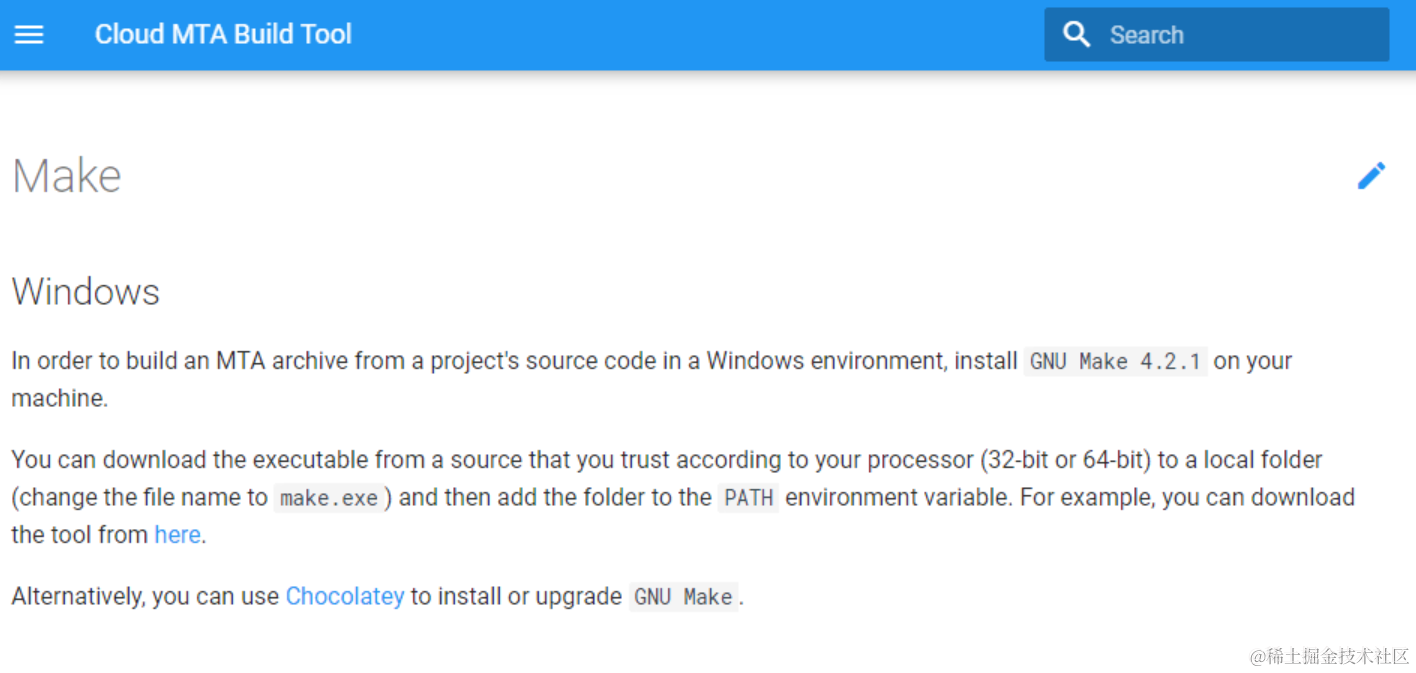Click the "GNU Make 4.2.1" code snippet

pyautogui.click(x=1116, y=362)
